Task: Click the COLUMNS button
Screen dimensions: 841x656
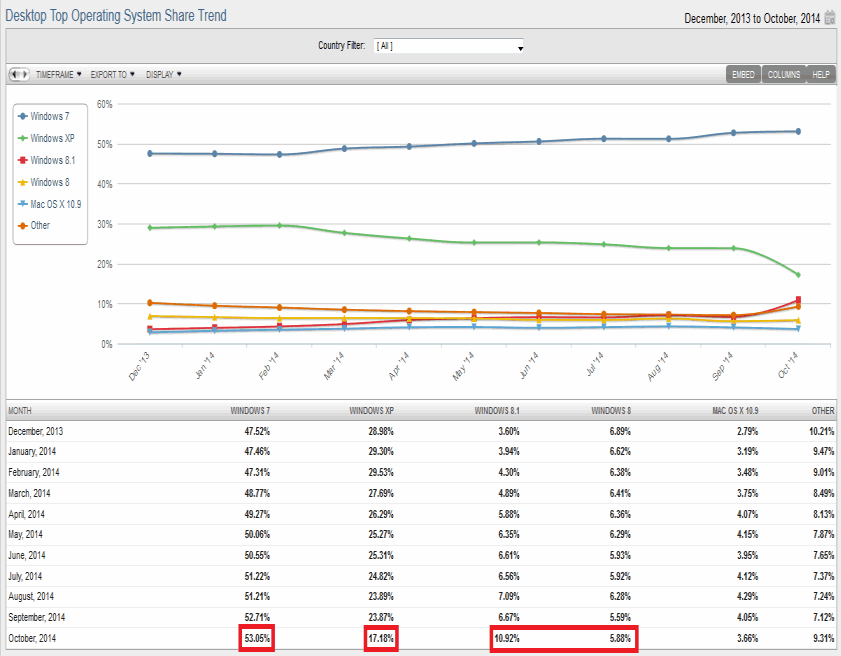Action: click(x=784, y=75)
